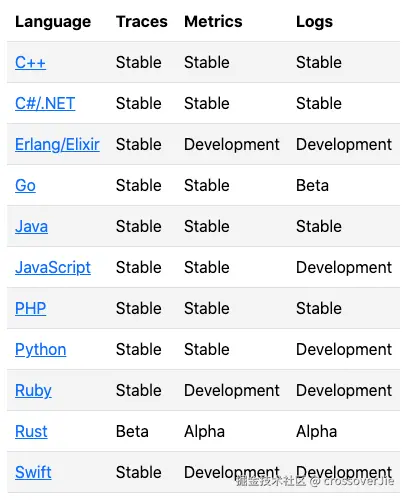Open the Python language link
Image resolution: width=407 pixels, height=500 pixels.
[x=41, y=350]
